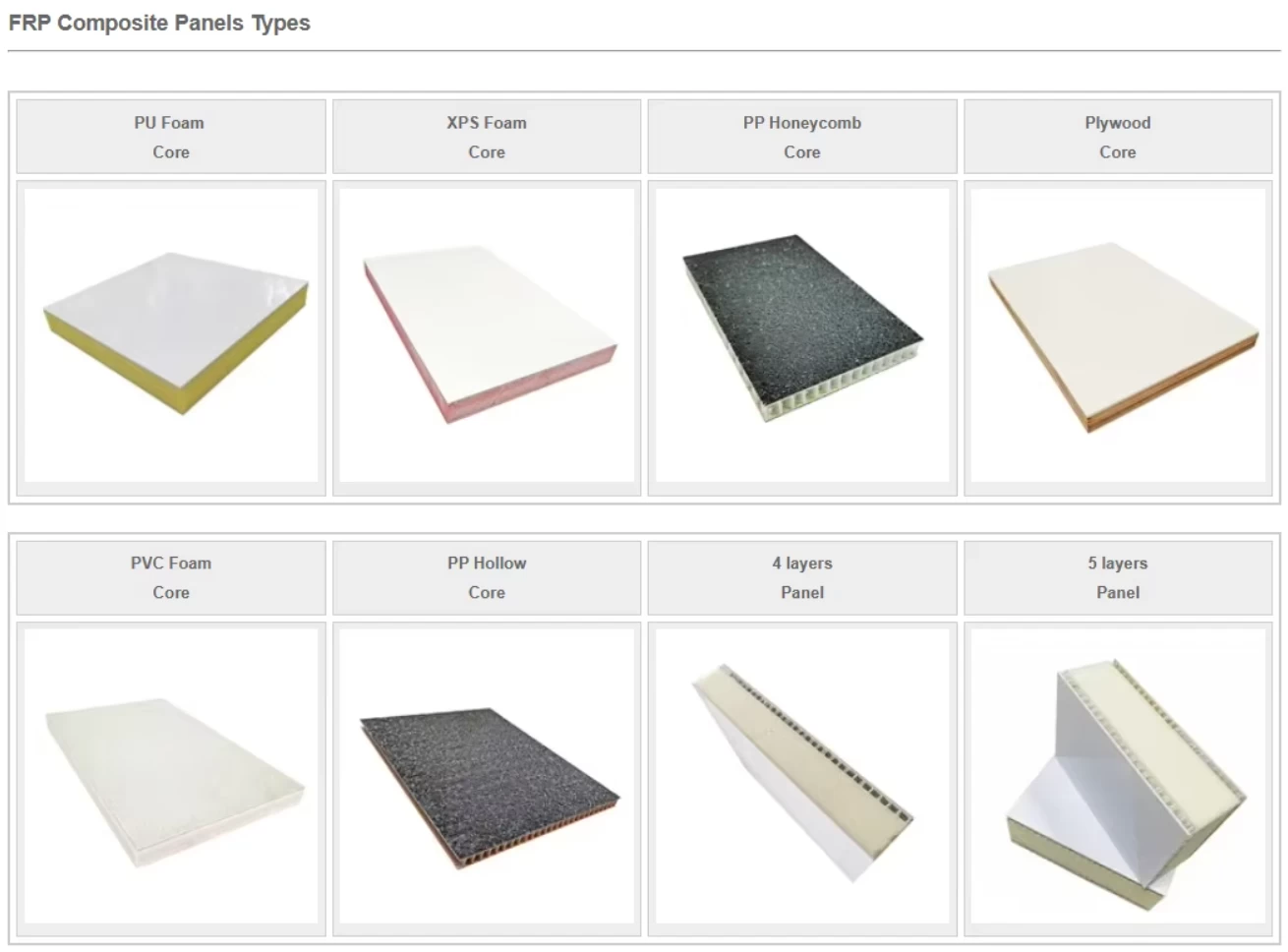Open the Plywood Core panel image
This screenshot has width=1288, height=952.
pyautogui.click(x=1118, y=334)
